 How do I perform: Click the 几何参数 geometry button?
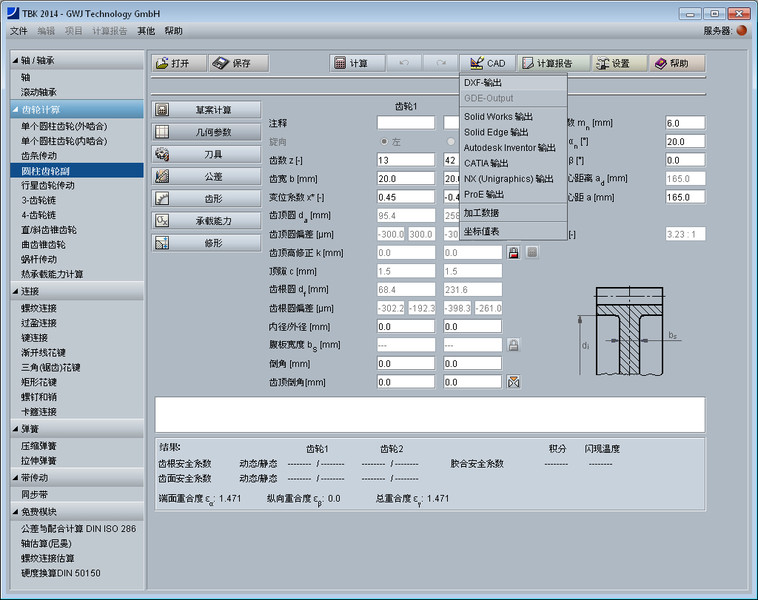[x=205, y=132]
